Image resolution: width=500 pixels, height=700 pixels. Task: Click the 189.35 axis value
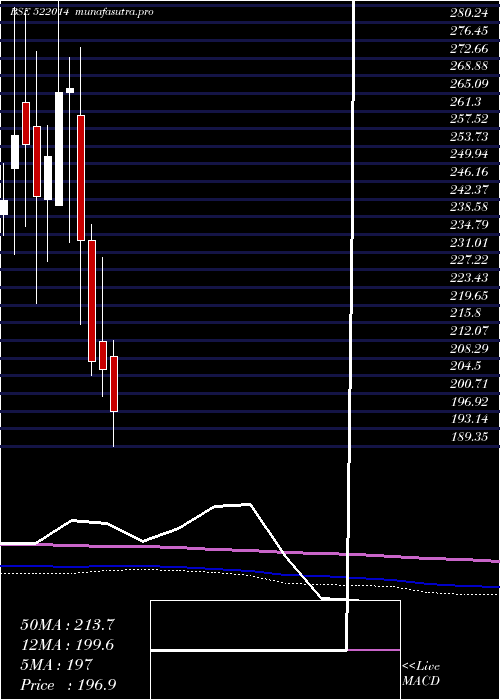469,437
